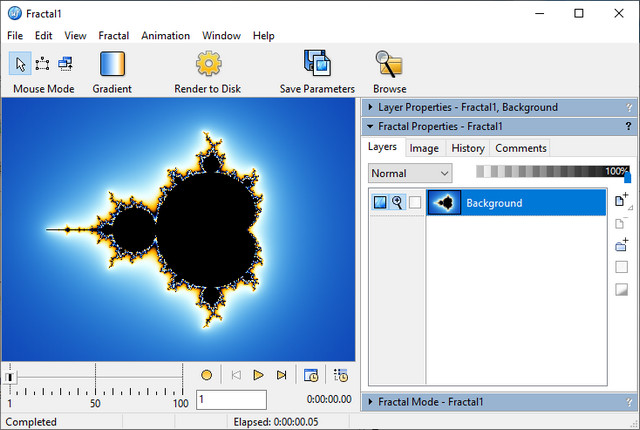The height and width of the screenshot is (430, 640).
Task: Choose the selection box mouse mode
Action: [x=43, y=64]
